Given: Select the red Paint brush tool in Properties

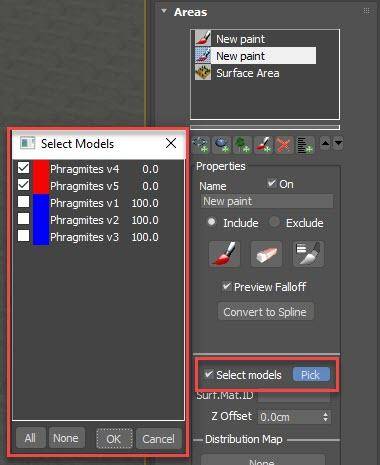Looking at the screenshot, I should (225, 254).
